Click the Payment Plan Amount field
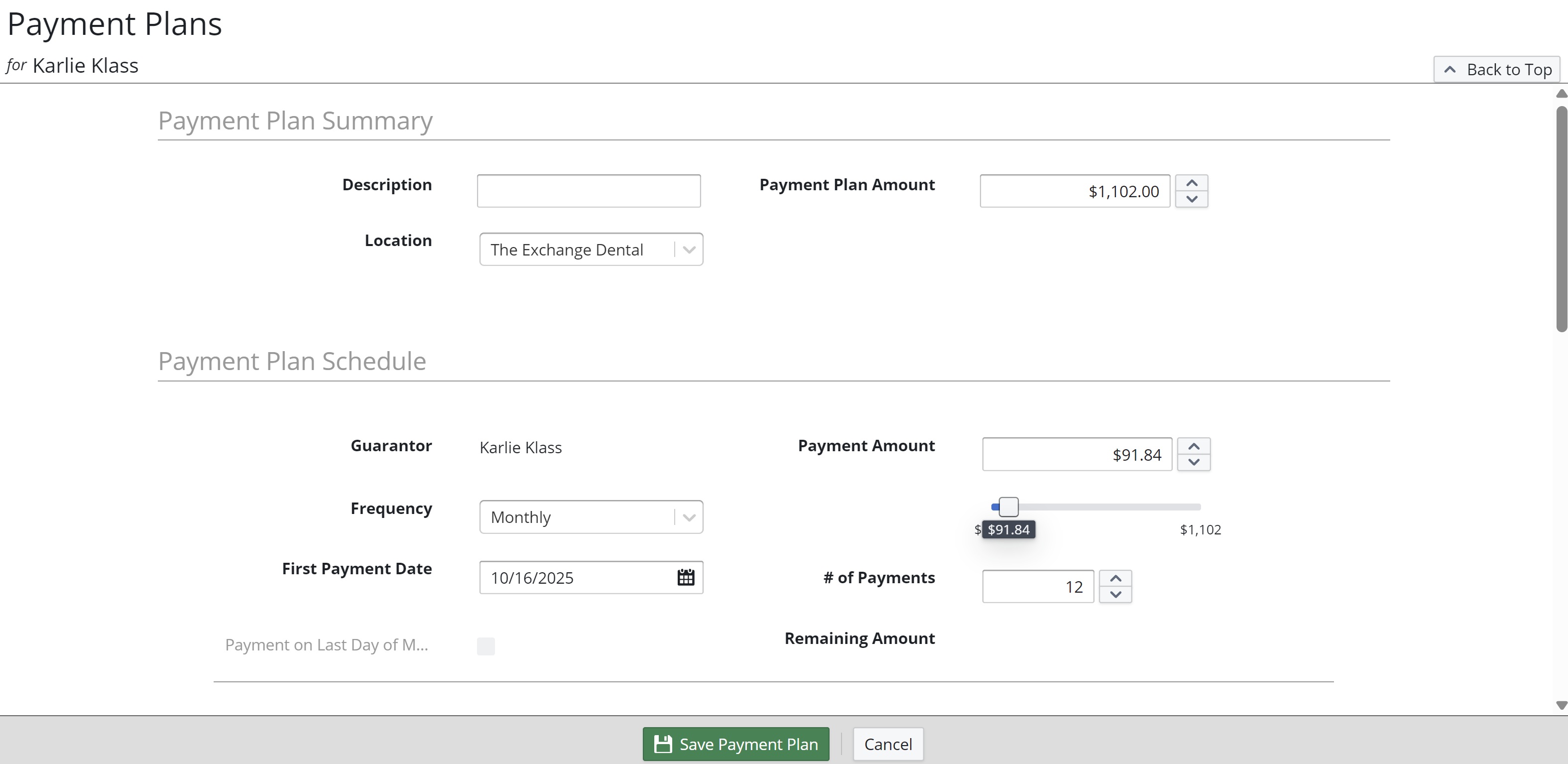1568x764 pixels. 1075,191
